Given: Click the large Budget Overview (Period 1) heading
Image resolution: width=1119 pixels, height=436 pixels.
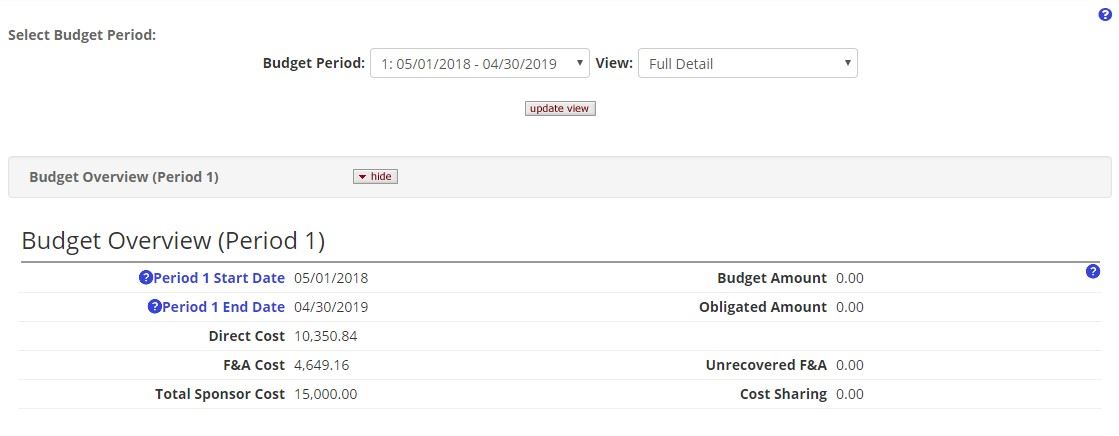Looking at the screenshot, I should click(x=173, y=241).
